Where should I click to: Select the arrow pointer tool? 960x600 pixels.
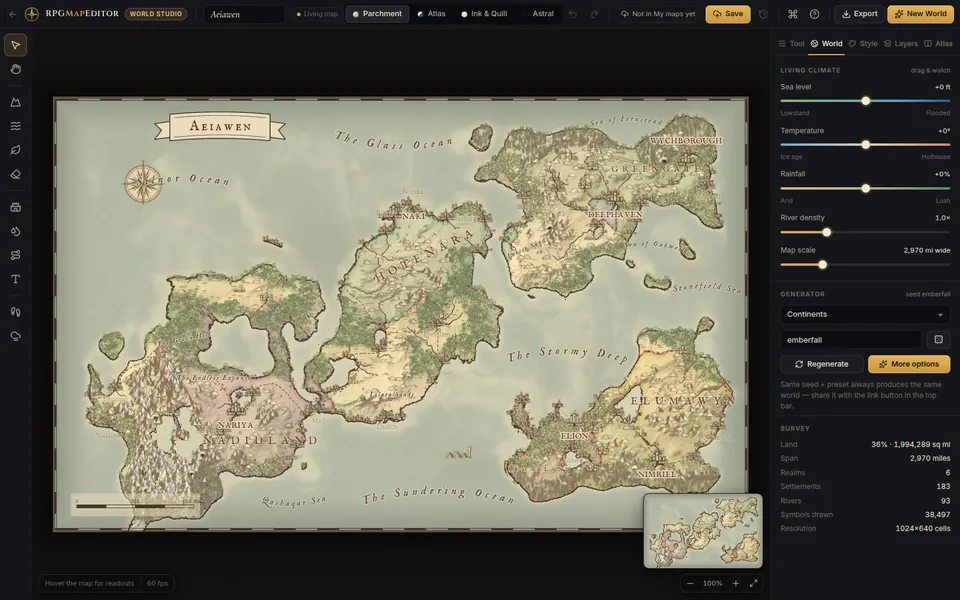click(15, 45)
